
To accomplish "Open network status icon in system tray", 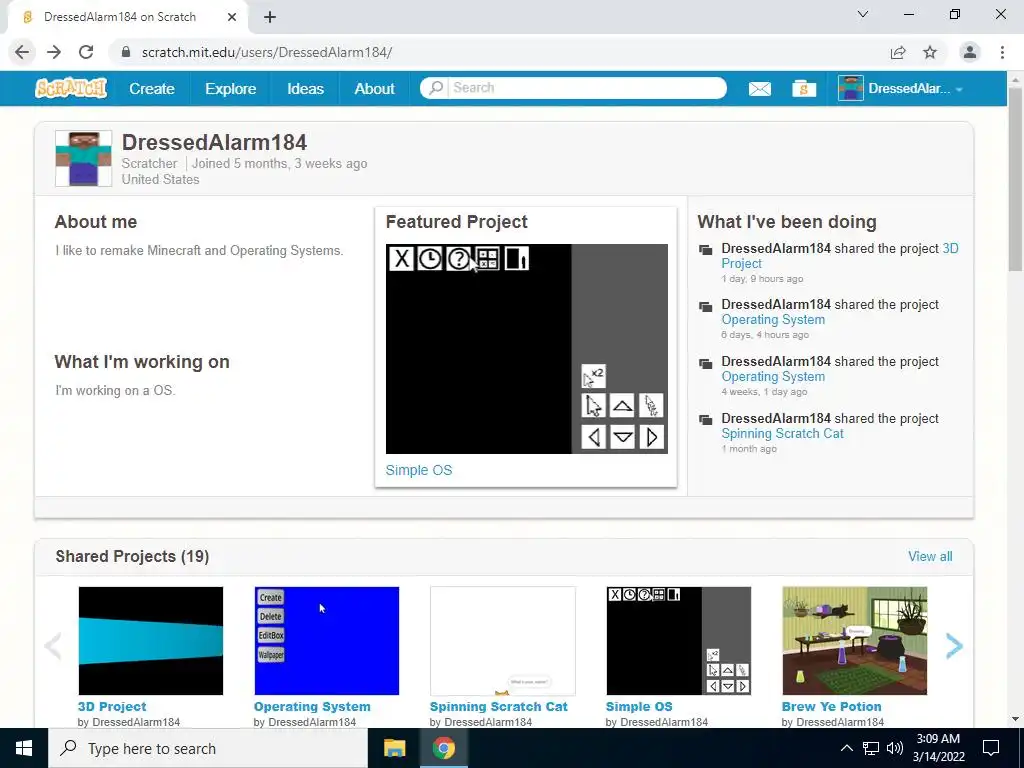I will pos(871,748).
